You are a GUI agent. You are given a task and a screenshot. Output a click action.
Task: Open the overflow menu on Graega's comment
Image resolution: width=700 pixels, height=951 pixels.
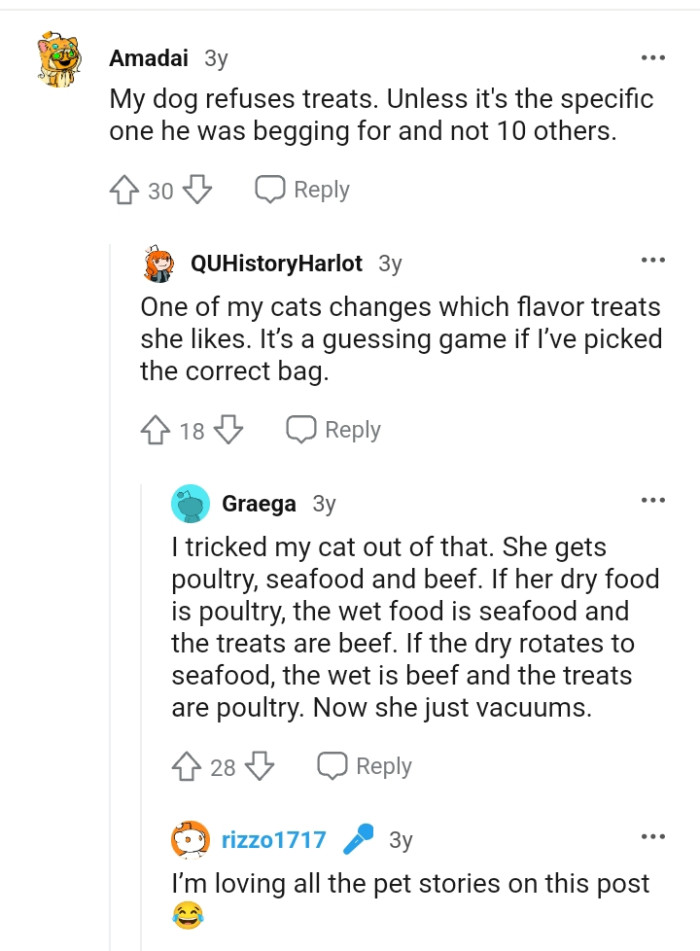[x=652, y=499]
